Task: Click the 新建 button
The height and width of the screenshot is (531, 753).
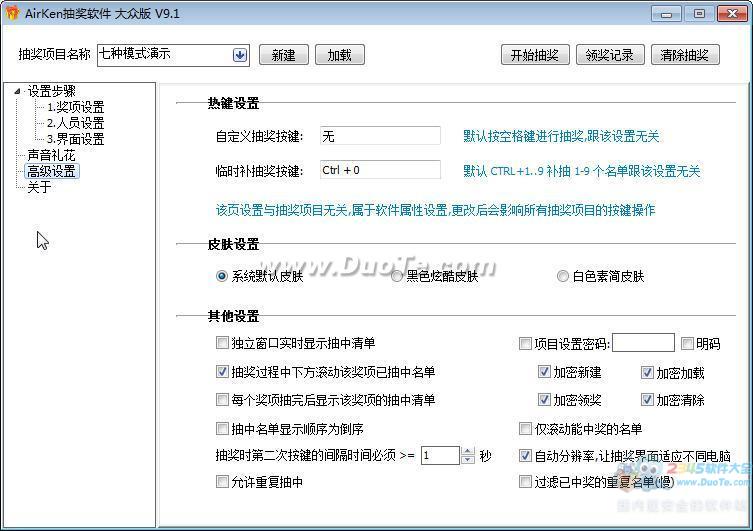Action: tap(283, 55)
